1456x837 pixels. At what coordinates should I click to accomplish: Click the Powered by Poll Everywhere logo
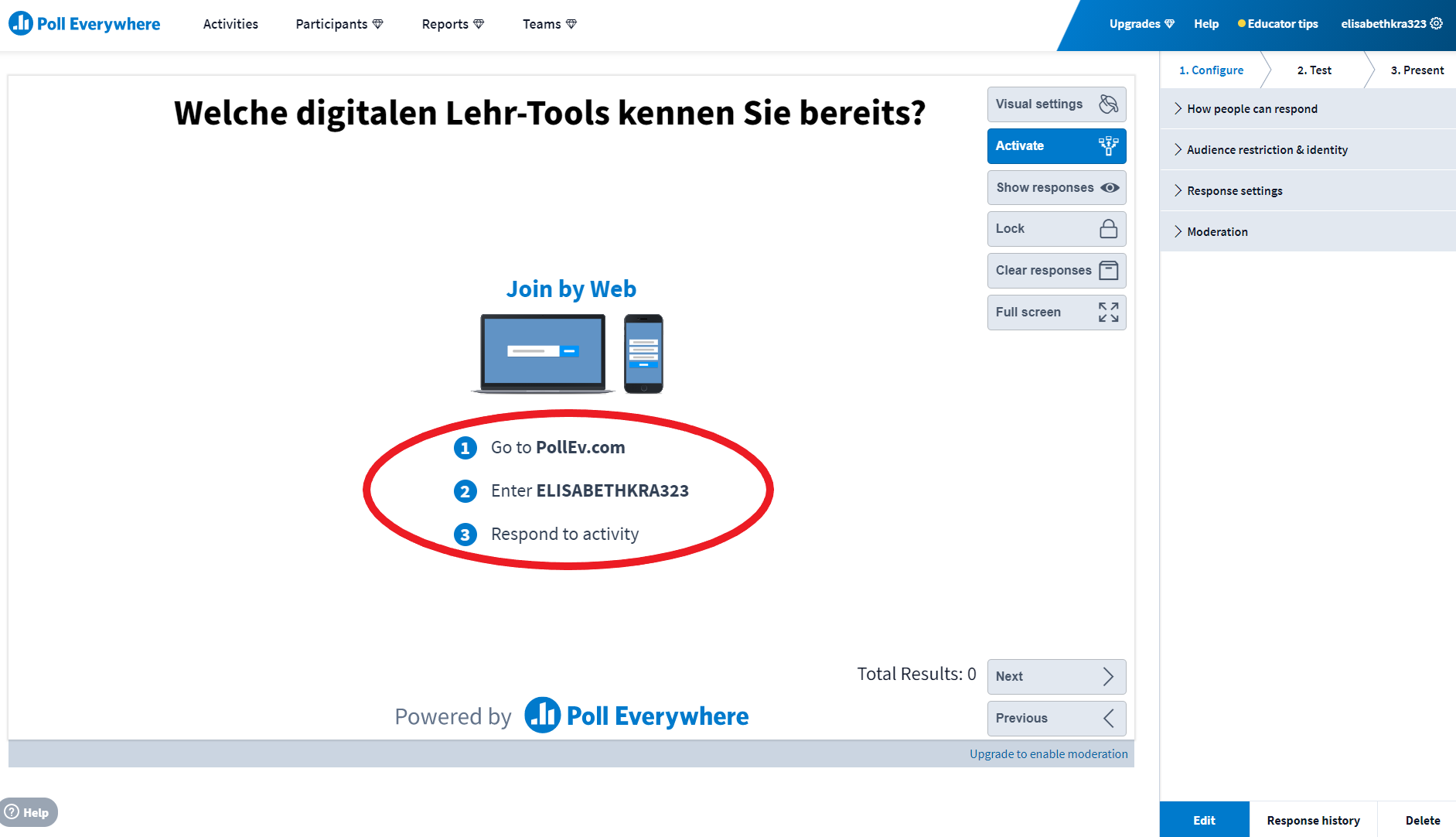(636, 716)
